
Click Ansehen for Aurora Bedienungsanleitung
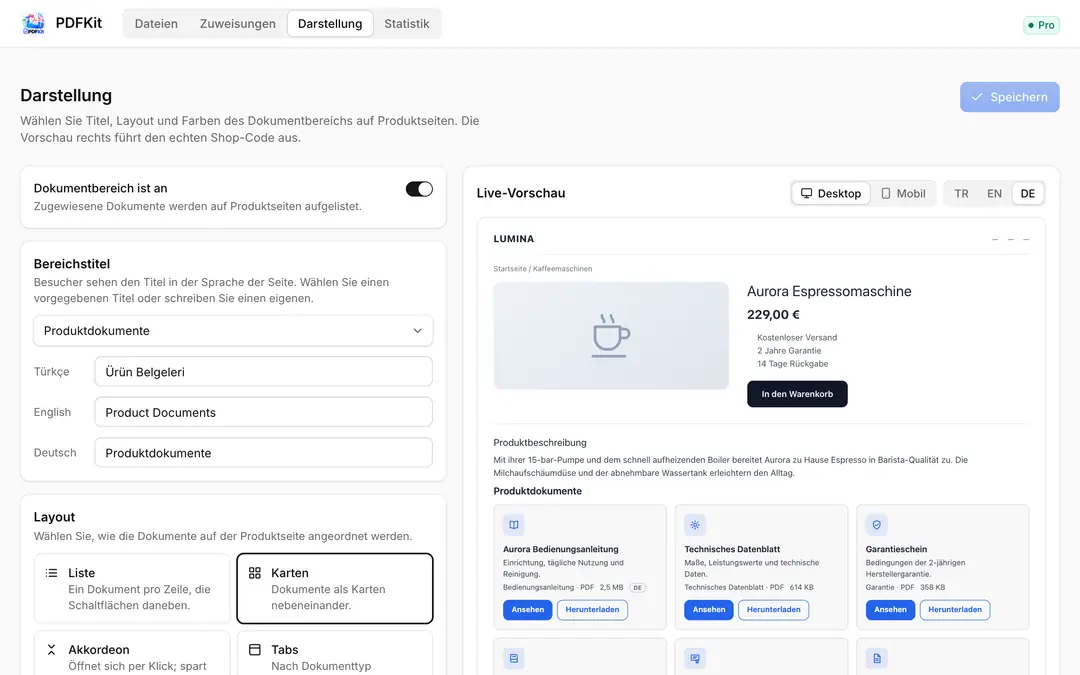(x=528, y=610)
